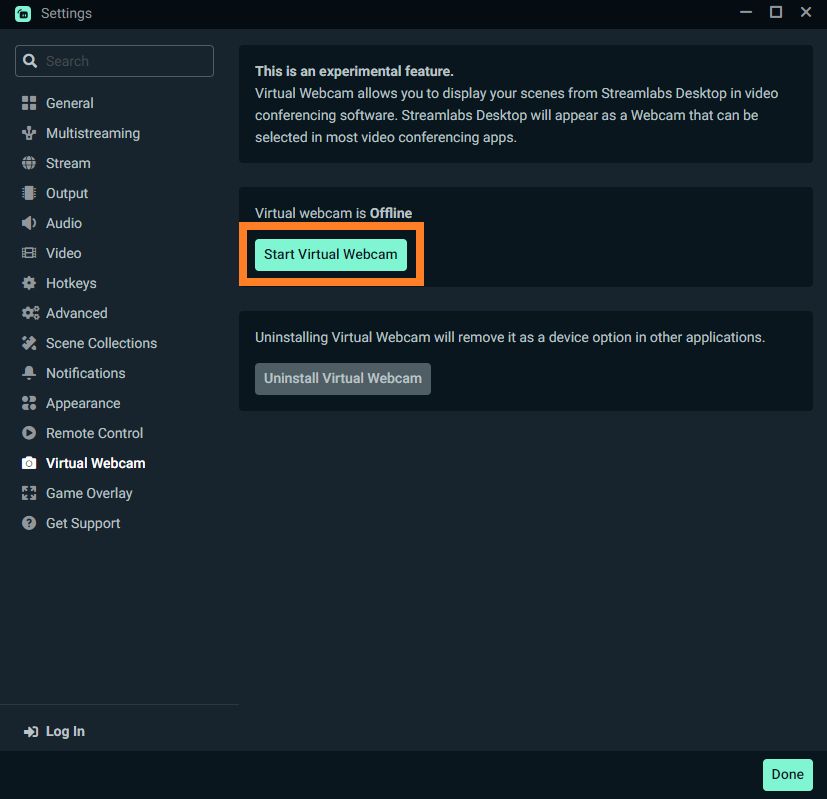The height and width of the screenshot is (799, 827).
Task: Click "This is an experimental feature." heading
Action: (x=354, y=71)
